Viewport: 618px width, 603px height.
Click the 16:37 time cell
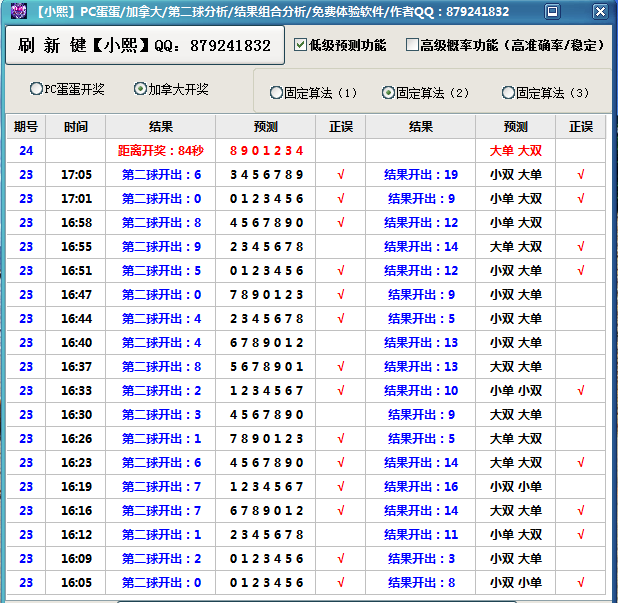click(76, 367)
